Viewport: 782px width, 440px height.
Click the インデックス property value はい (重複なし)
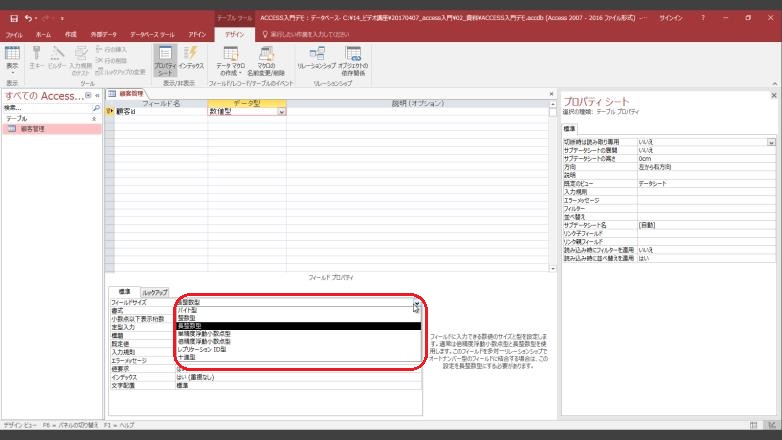299,377
